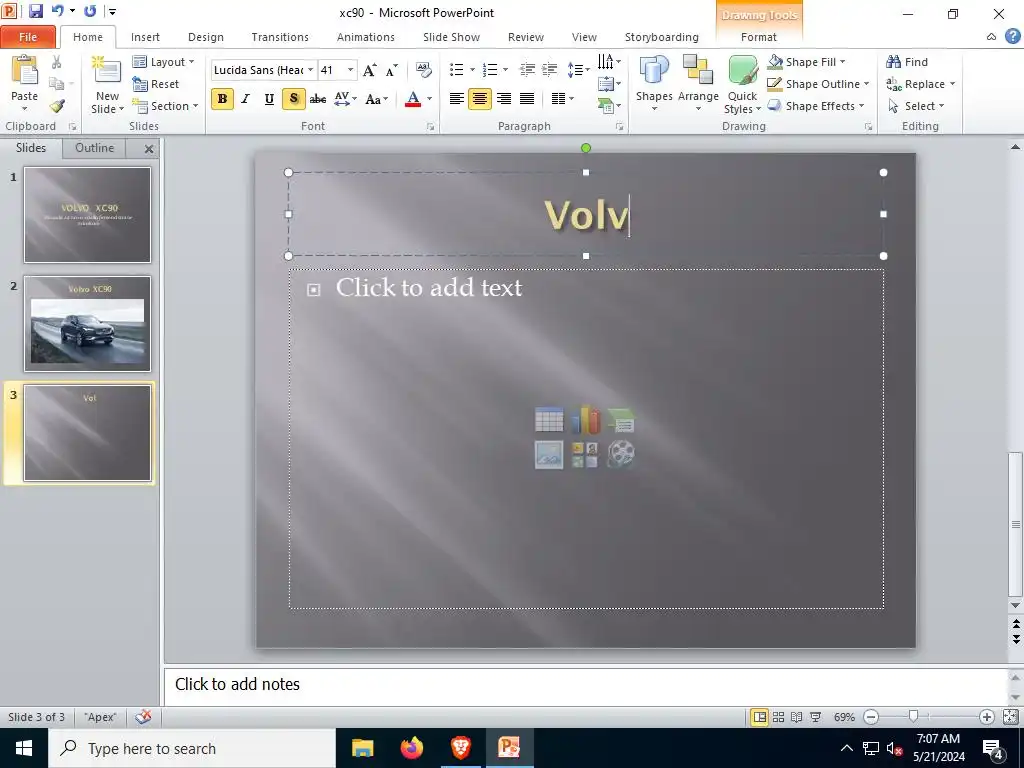Click the Decrease List Level icon

pos(527,70)
